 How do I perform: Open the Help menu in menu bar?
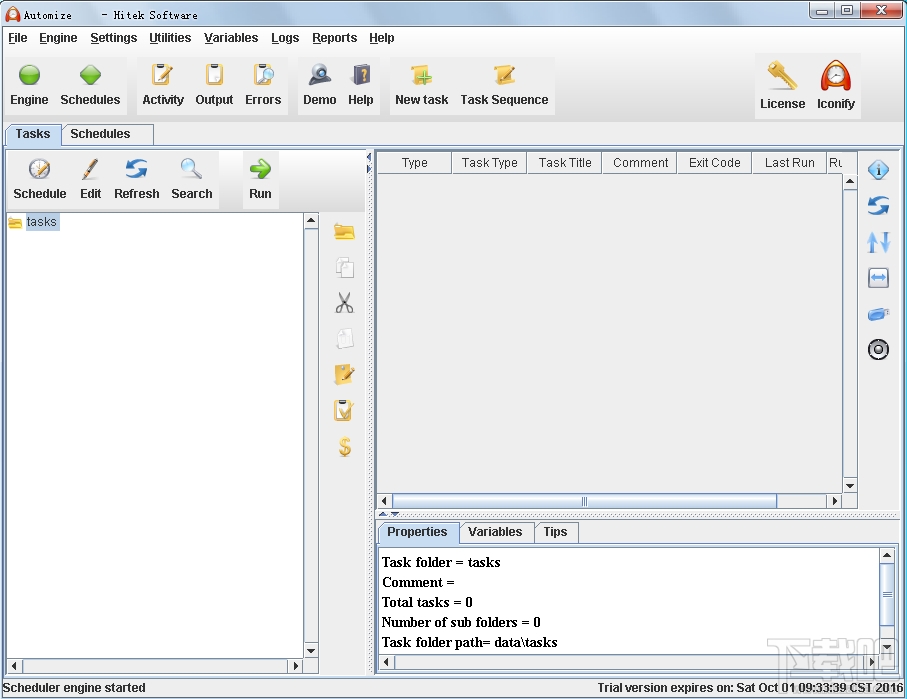[382, 38]
